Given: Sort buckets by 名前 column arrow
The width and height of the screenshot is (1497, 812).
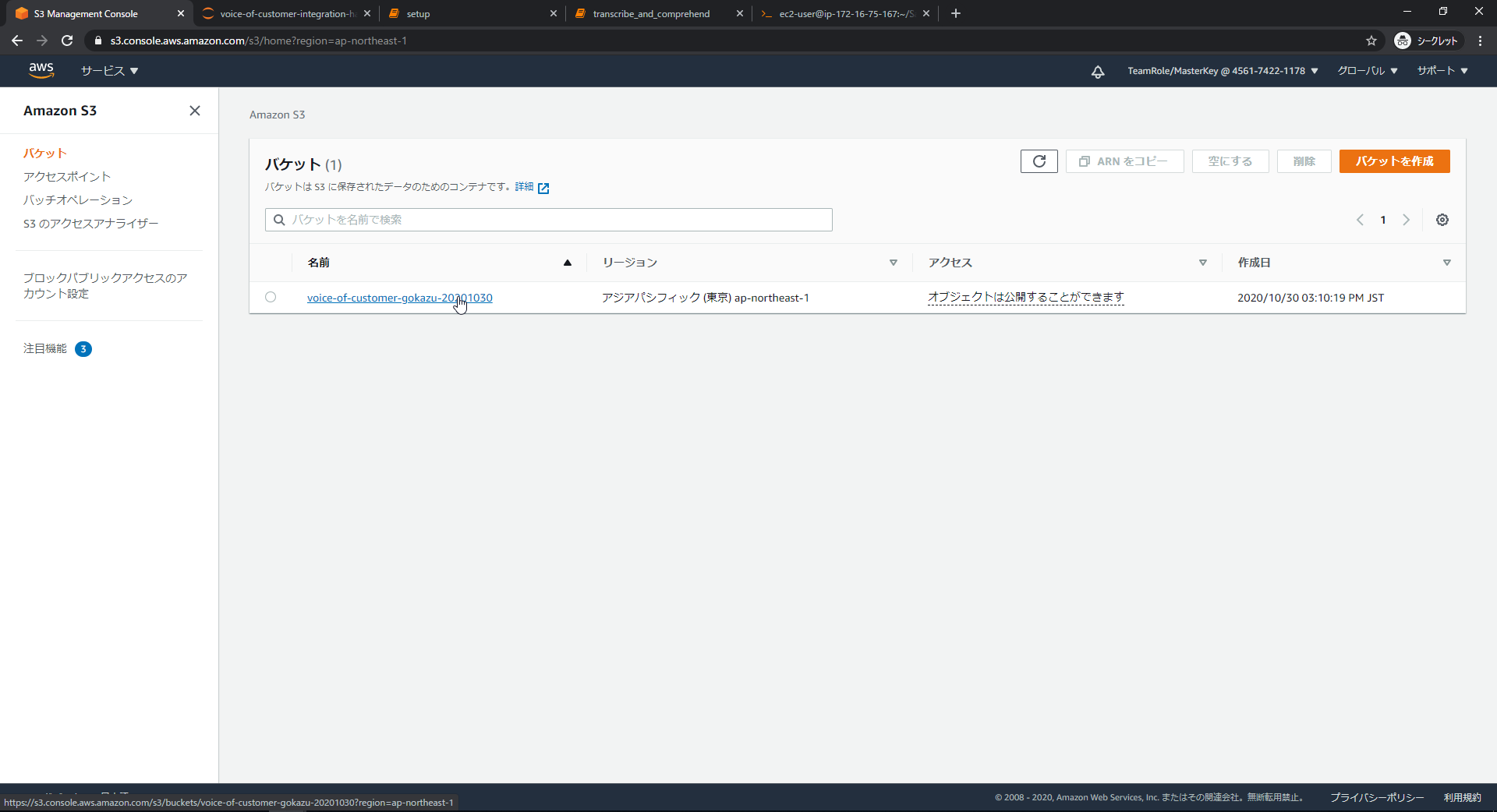Looking at the screenshot, I should pyautogui.click(x=568, y=263).
